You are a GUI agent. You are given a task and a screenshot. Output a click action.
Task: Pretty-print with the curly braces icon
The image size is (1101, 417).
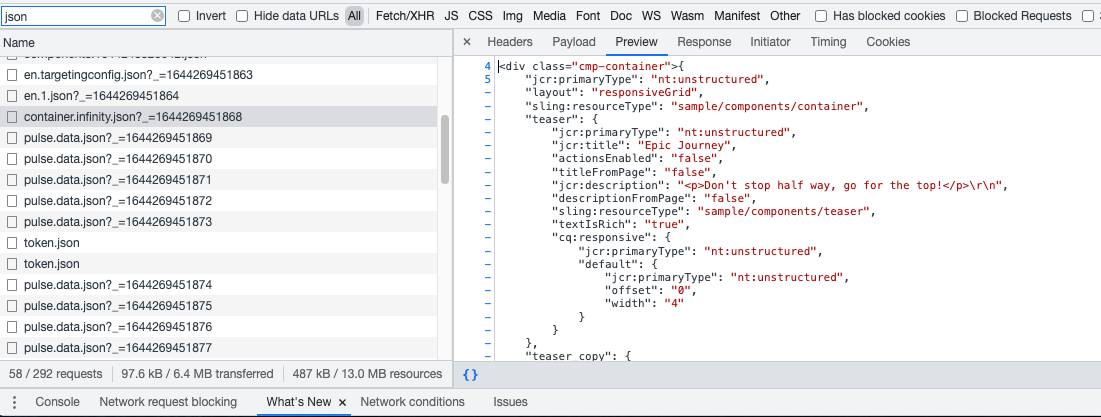[470, 374]
